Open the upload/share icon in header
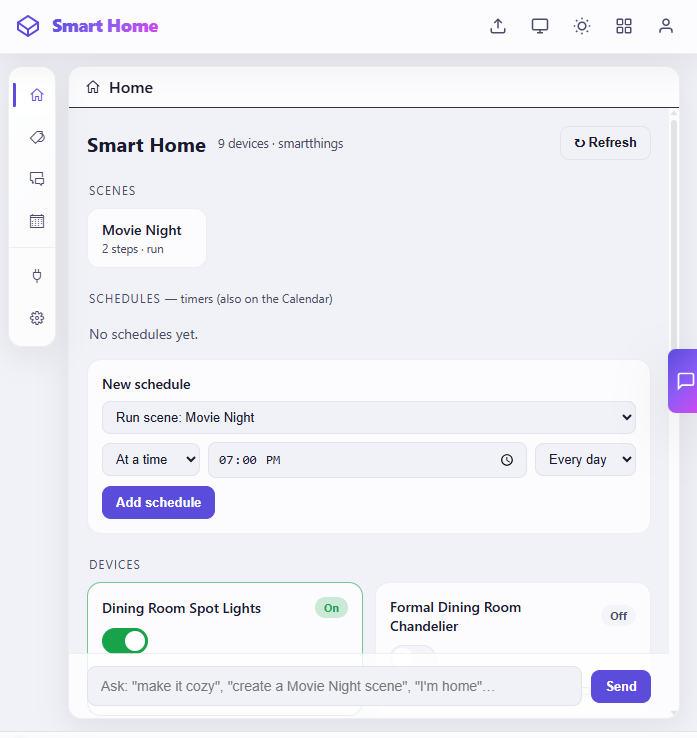The height and width of the screenshot is (738, 697). tap(498, 26)
